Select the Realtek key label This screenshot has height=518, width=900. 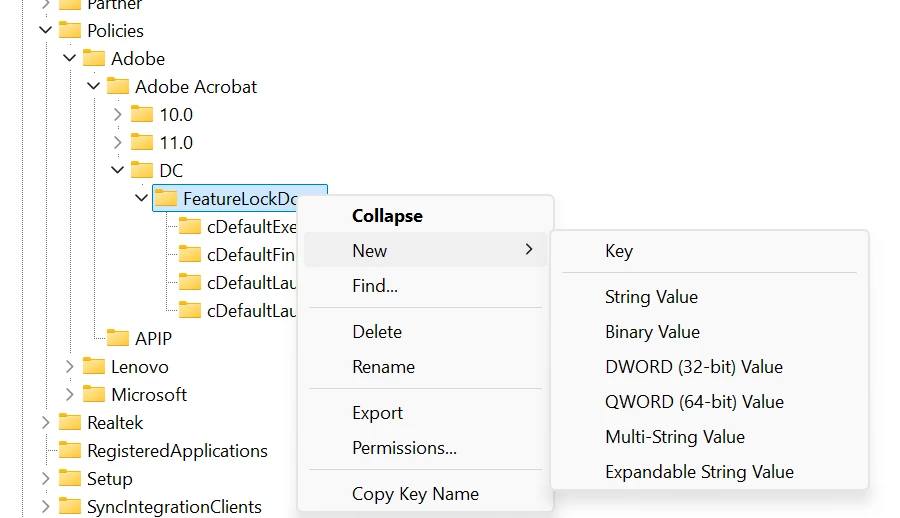[x=115, y=423]
